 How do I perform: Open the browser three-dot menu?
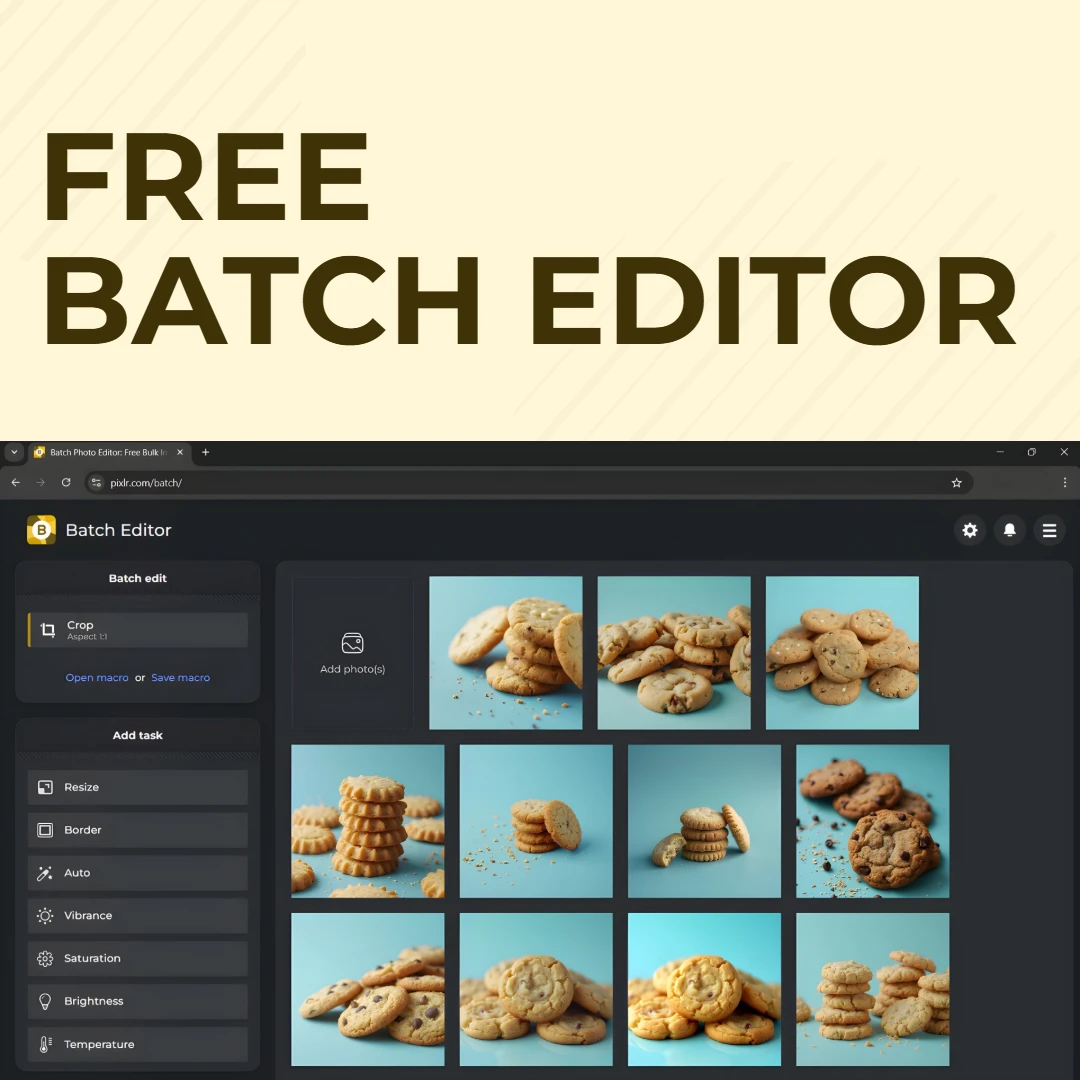pos(1065,483)
